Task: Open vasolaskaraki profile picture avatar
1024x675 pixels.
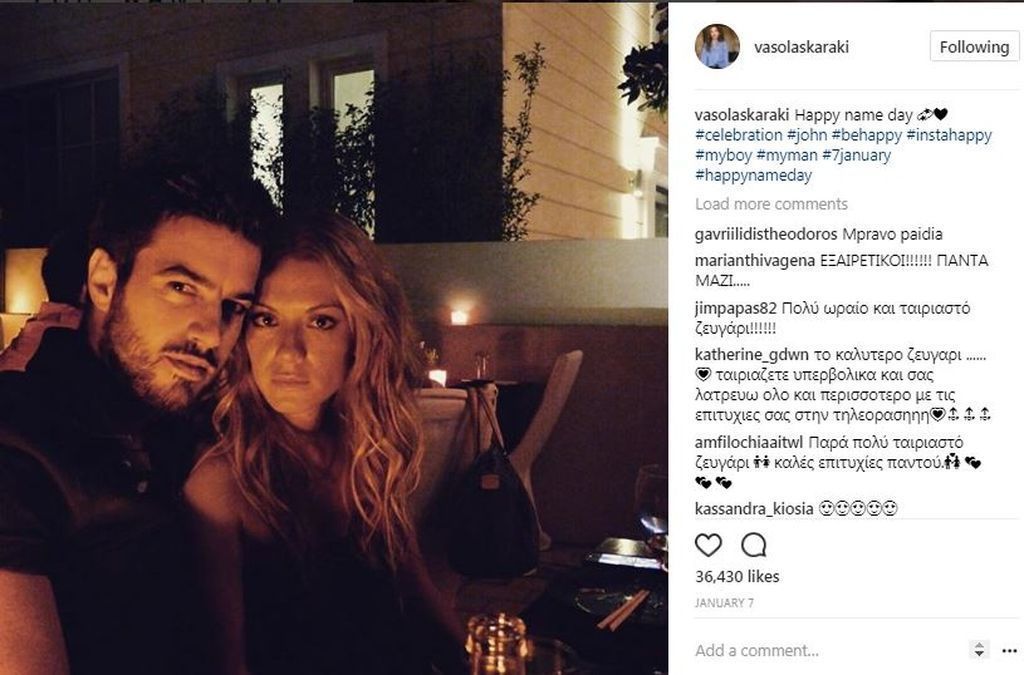Action: point(717,46)
